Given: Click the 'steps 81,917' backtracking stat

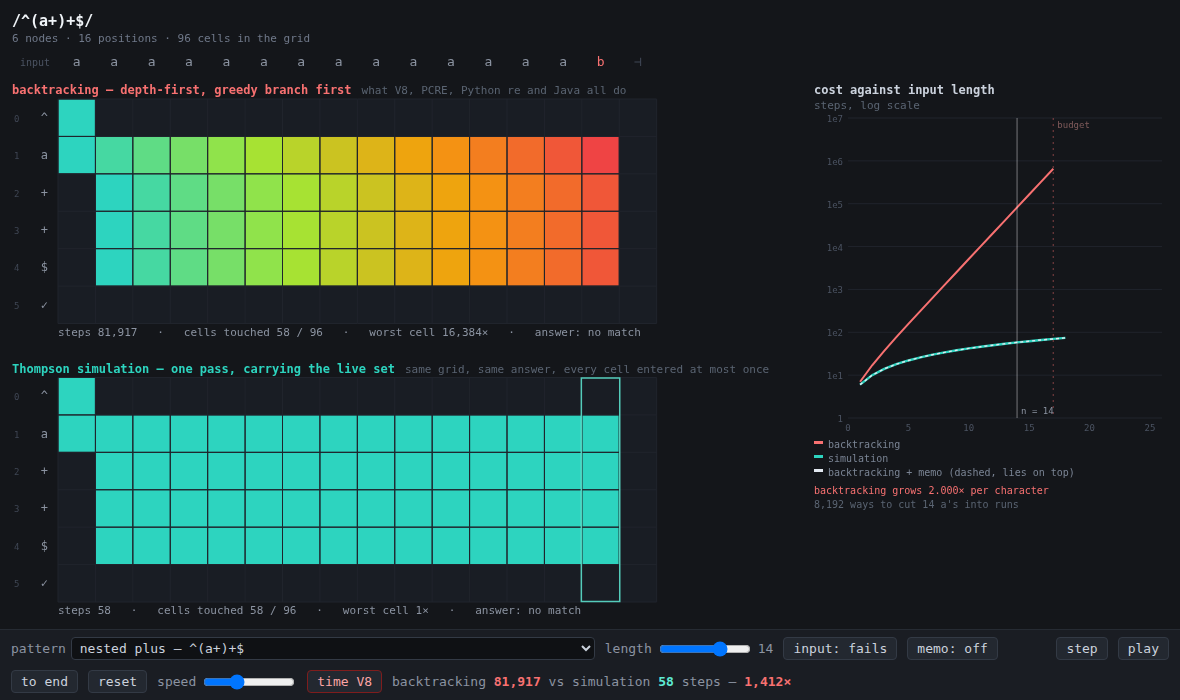Looking at the screenshot, I should coord(98,332).
